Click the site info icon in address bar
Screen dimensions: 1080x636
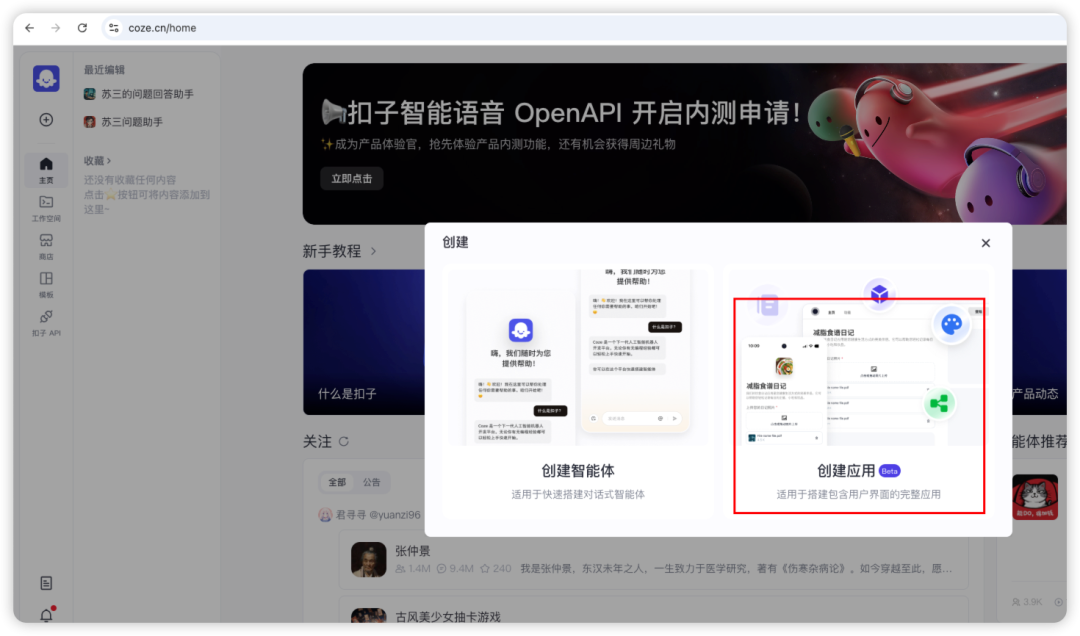[114, 28]
